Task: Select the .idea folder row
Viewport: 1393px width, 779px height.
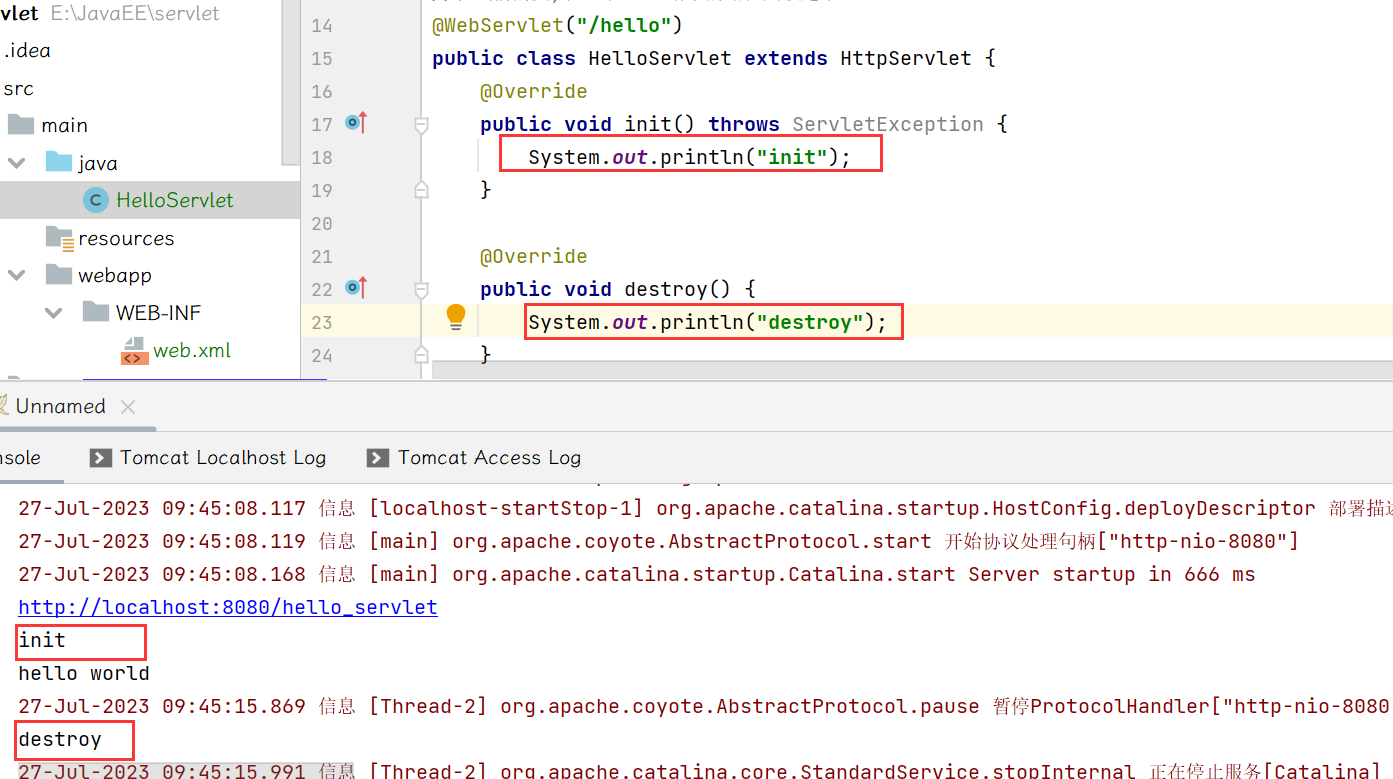Action: tap(150, 50)
